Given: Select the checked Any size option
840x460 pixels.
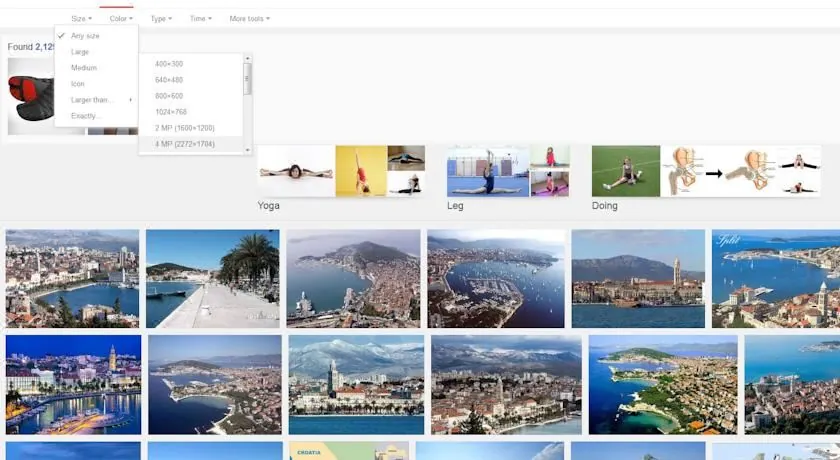Looking at the screenshot, I should coord(96,36).
